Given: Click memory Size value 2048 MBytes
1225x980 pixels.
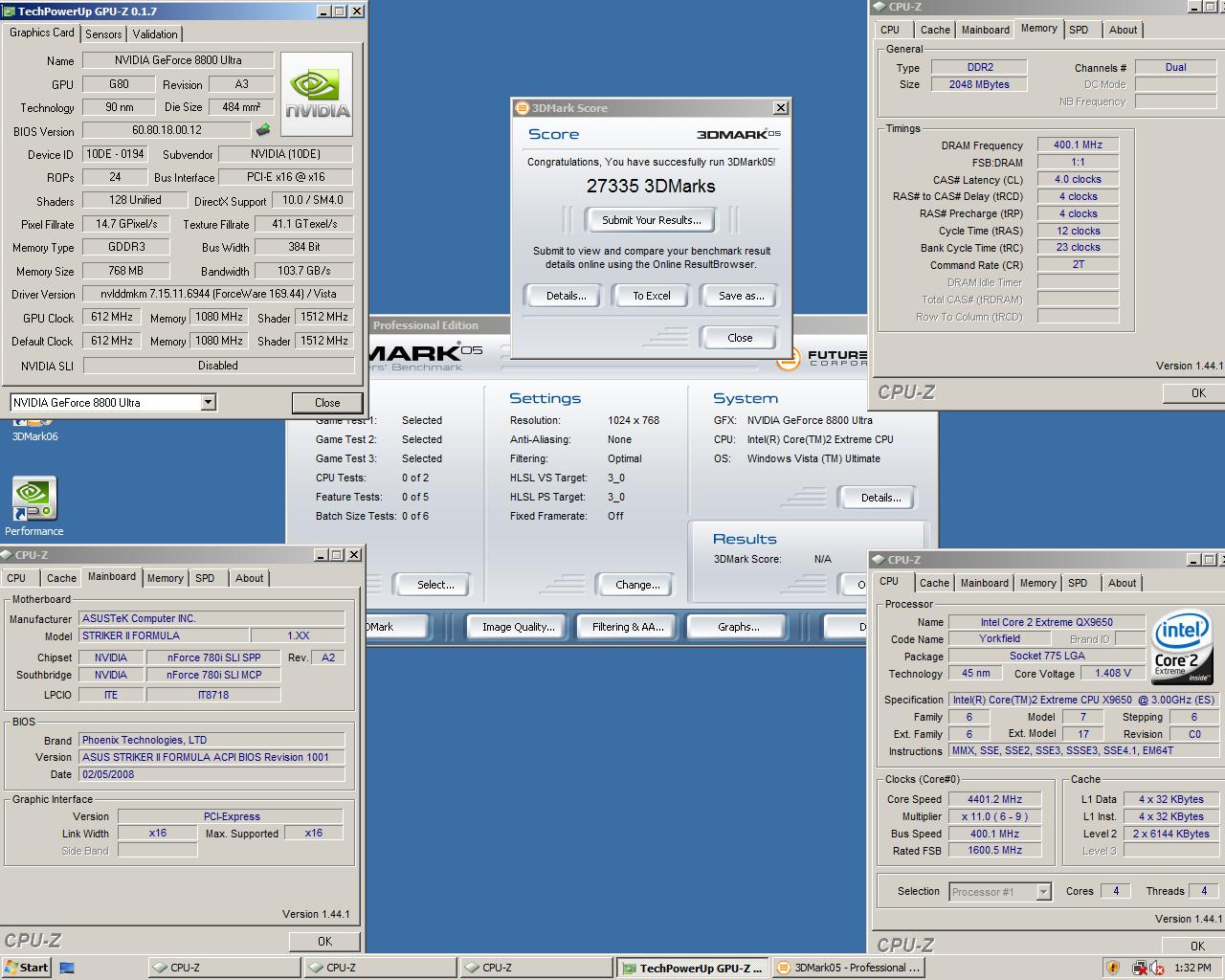Looking at the screenshot, I should pos(980,84).
